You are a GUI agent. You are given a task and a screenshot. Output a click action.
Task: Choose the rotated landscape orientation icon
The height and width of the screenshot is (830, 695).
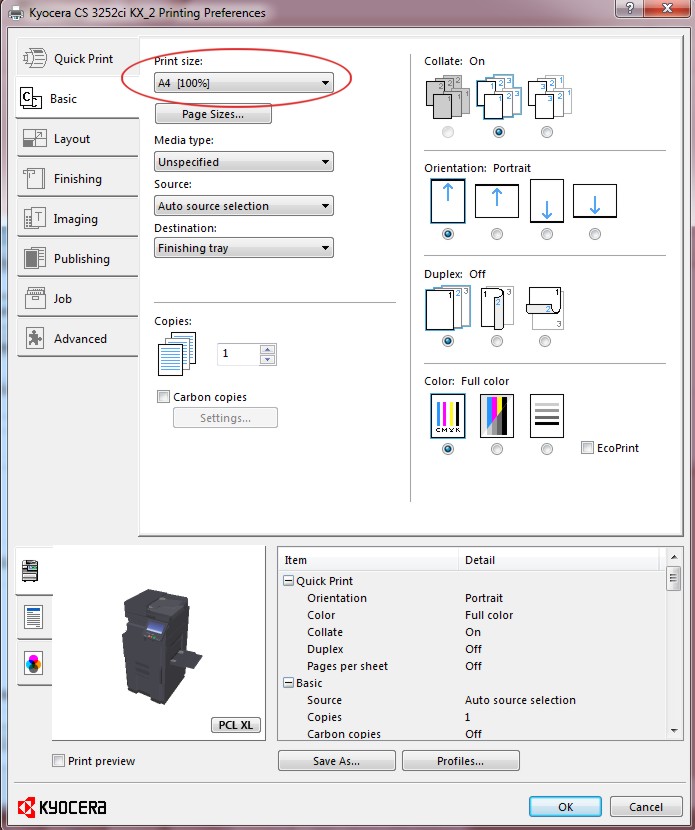tap(595, 201)
